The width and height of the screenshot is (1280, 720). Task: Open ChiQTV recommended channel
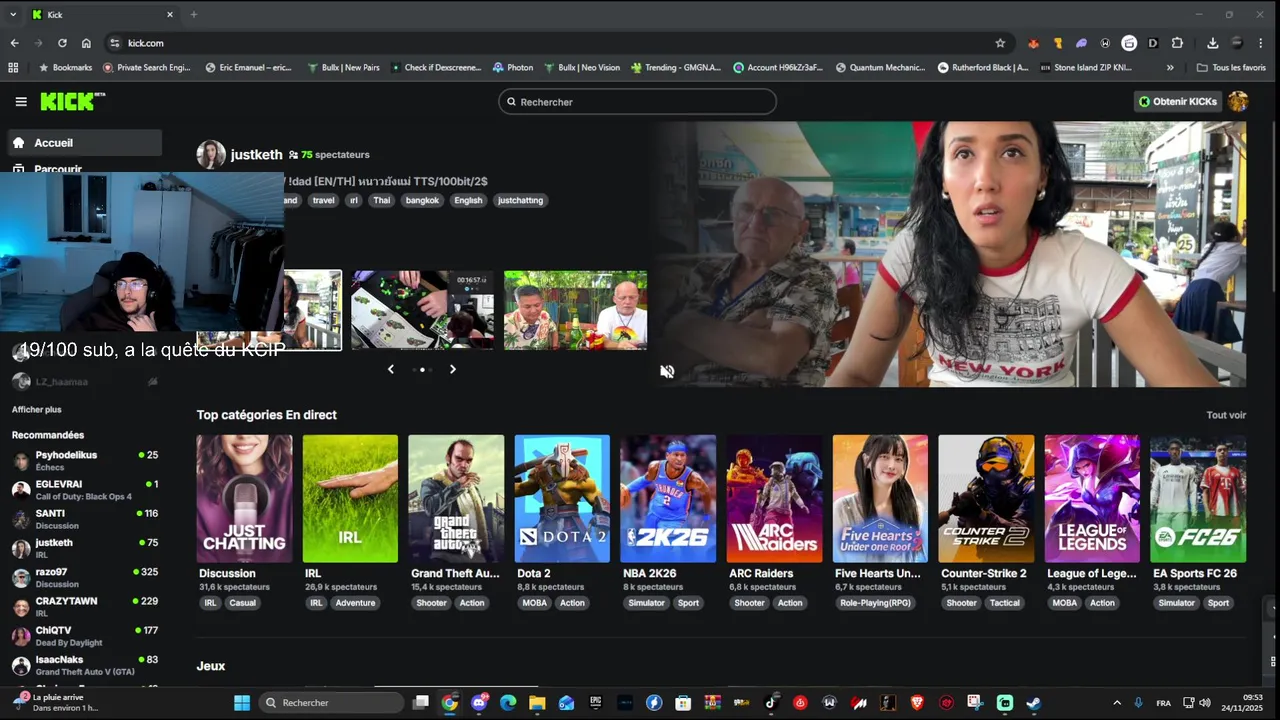click(84, 636)
